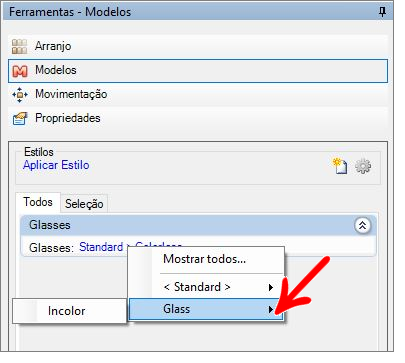
Task: Click the Propriedades folder icon
Action: (20, 118)
